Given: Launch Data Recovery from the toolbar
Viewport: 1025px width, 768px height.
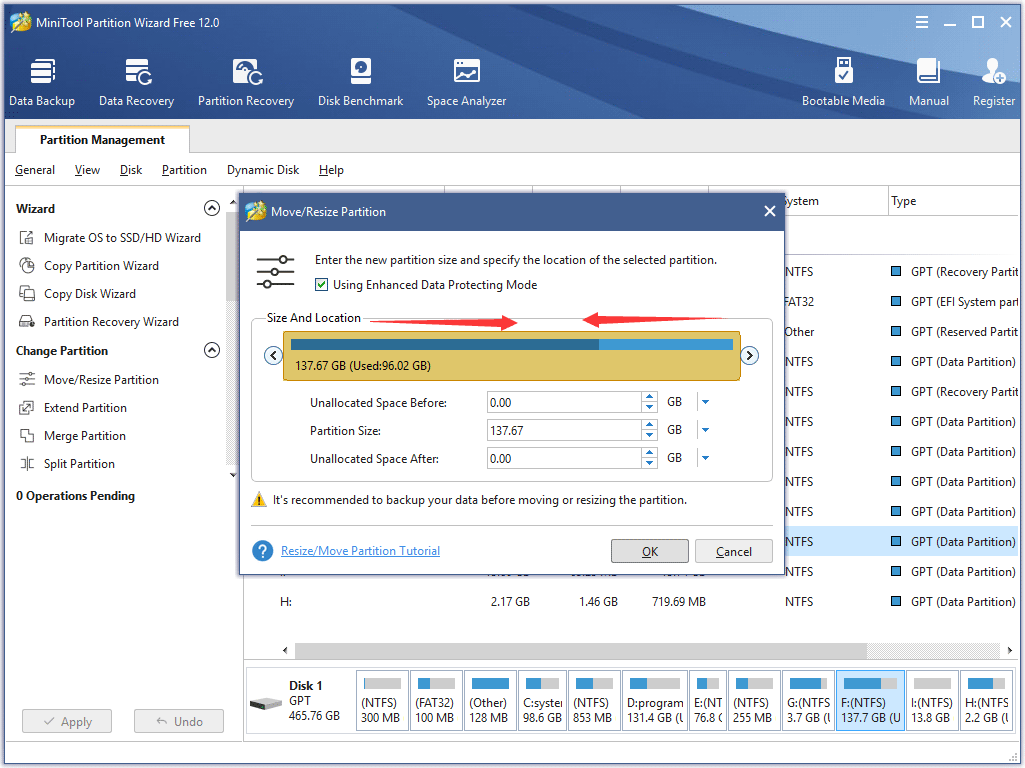Looking at the screenshot, I should pyautogui.click(x=137, y=82).
